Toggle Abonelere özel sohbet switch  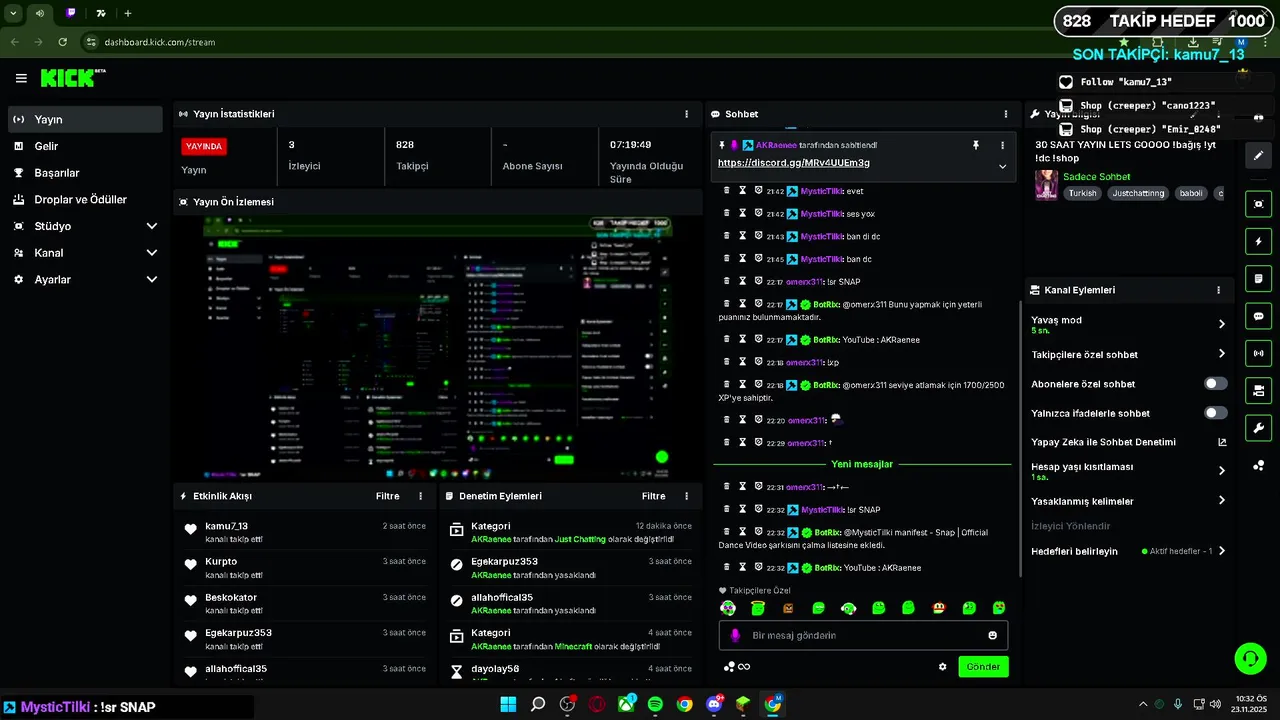1215,384
